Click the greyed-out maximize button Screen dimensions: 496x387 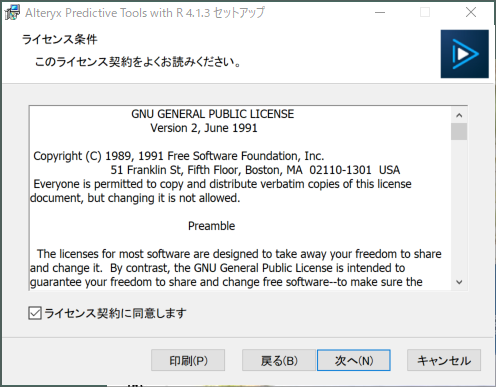click(425, 13)
